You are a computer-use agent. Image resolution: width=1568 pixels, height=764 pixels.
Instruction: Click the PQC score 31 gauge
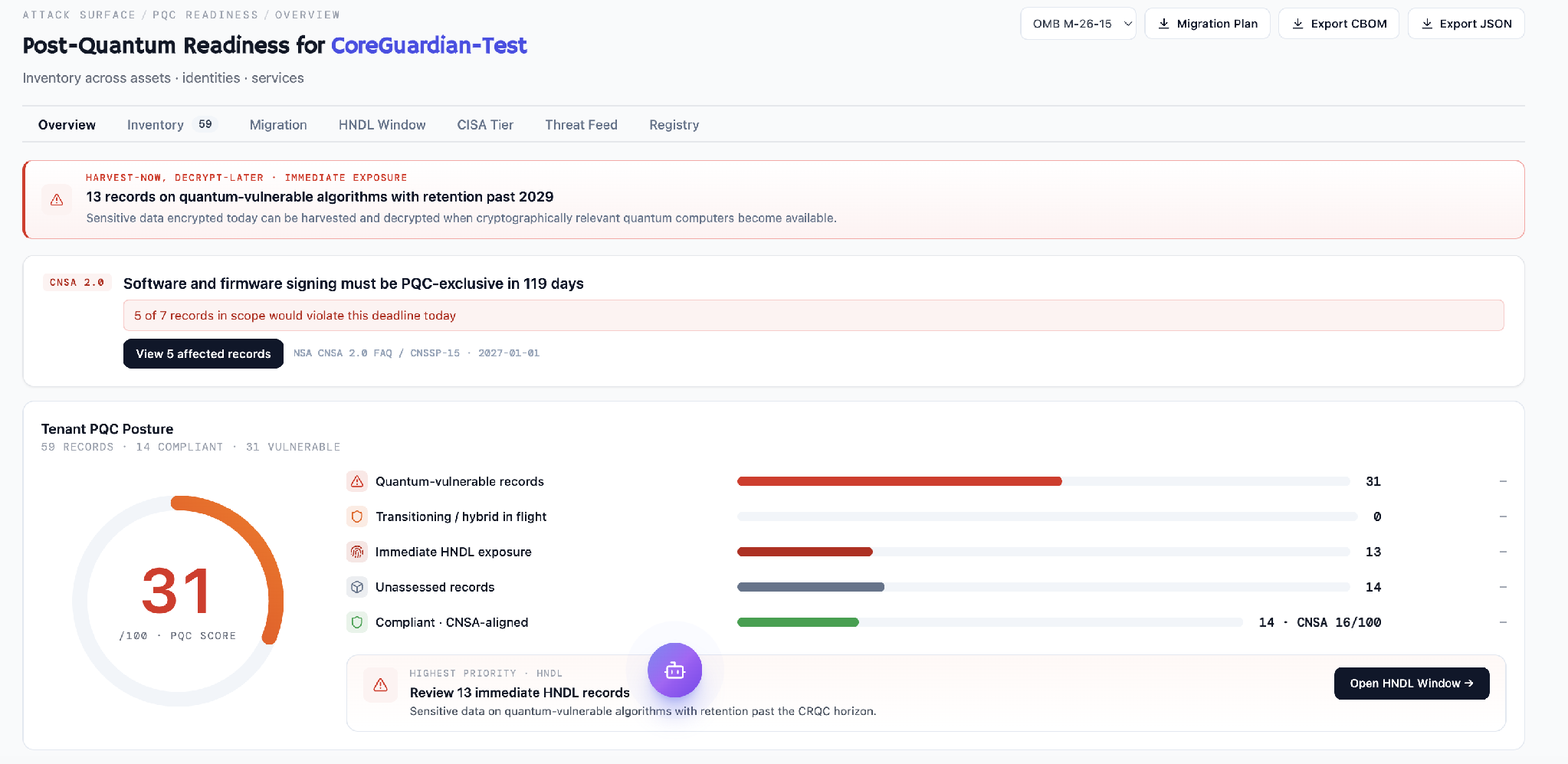(x=178, y=601)
